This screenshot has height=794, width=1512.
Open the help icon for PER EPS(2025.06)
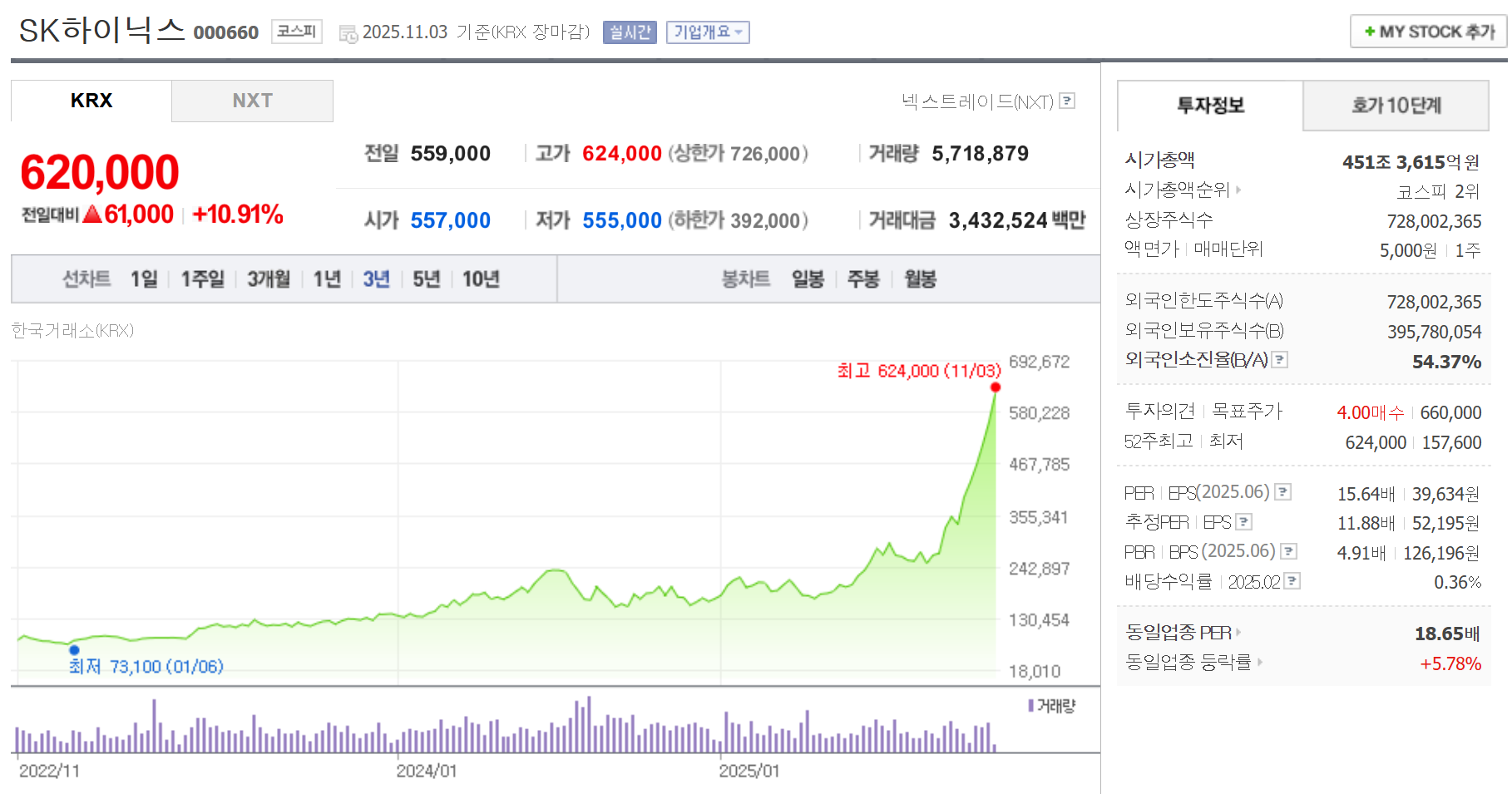click(x=1283, y=492)
